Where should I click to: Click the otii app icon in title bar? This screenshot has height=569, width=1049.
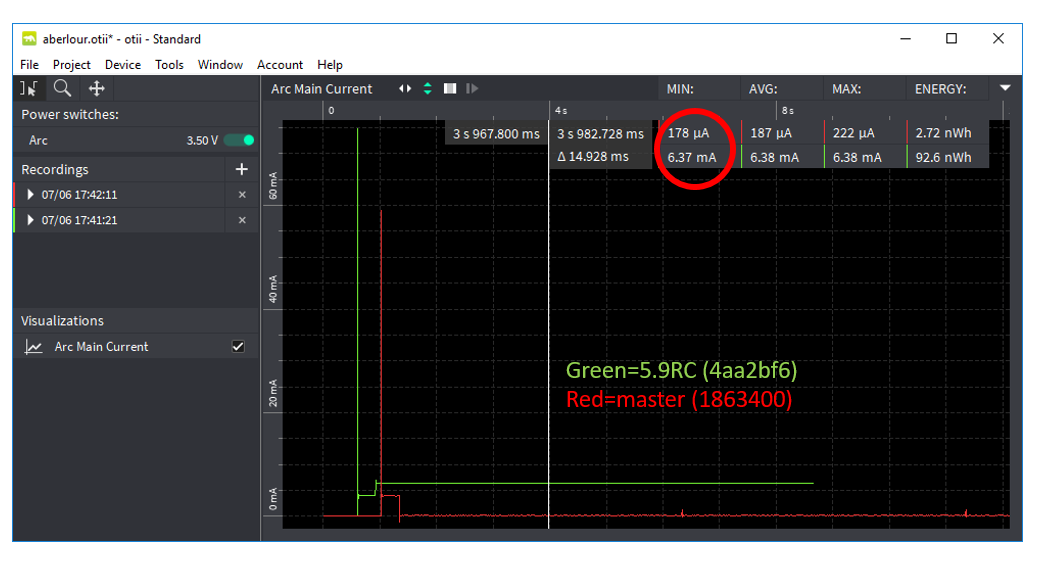(x=29, y=39)
